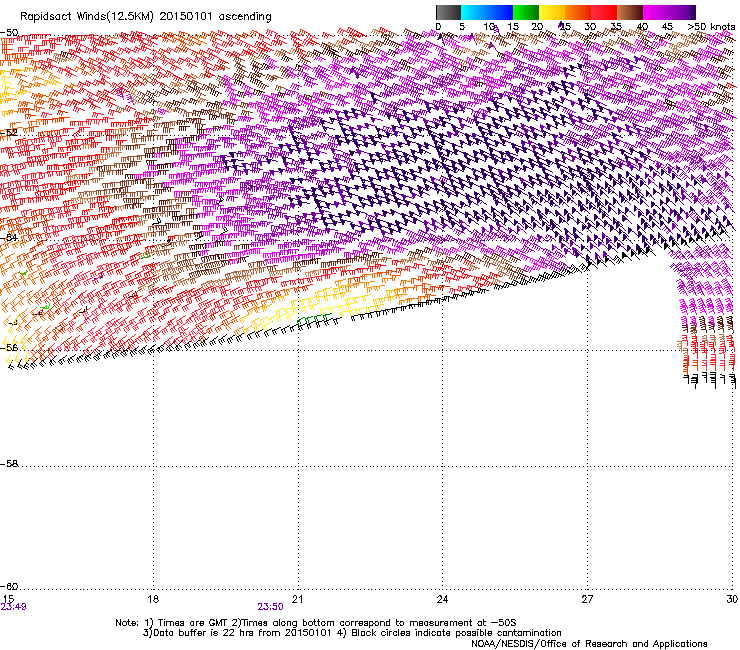Screen dimensions: 740x650
Task: Click the '30' longitude axis label
Action: (x=732, y=599)
